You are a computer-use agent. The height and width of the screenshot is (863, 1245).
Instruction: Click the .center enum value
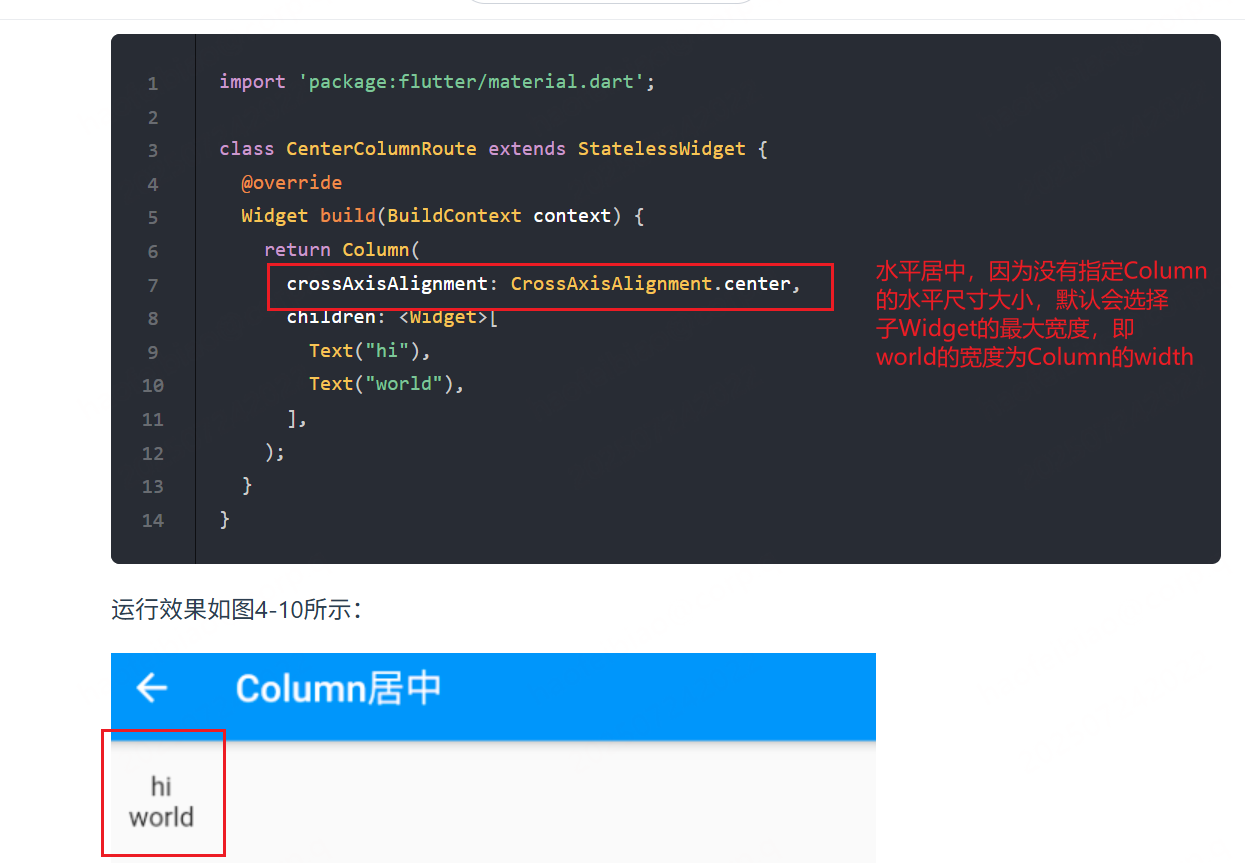click(751, 283)
